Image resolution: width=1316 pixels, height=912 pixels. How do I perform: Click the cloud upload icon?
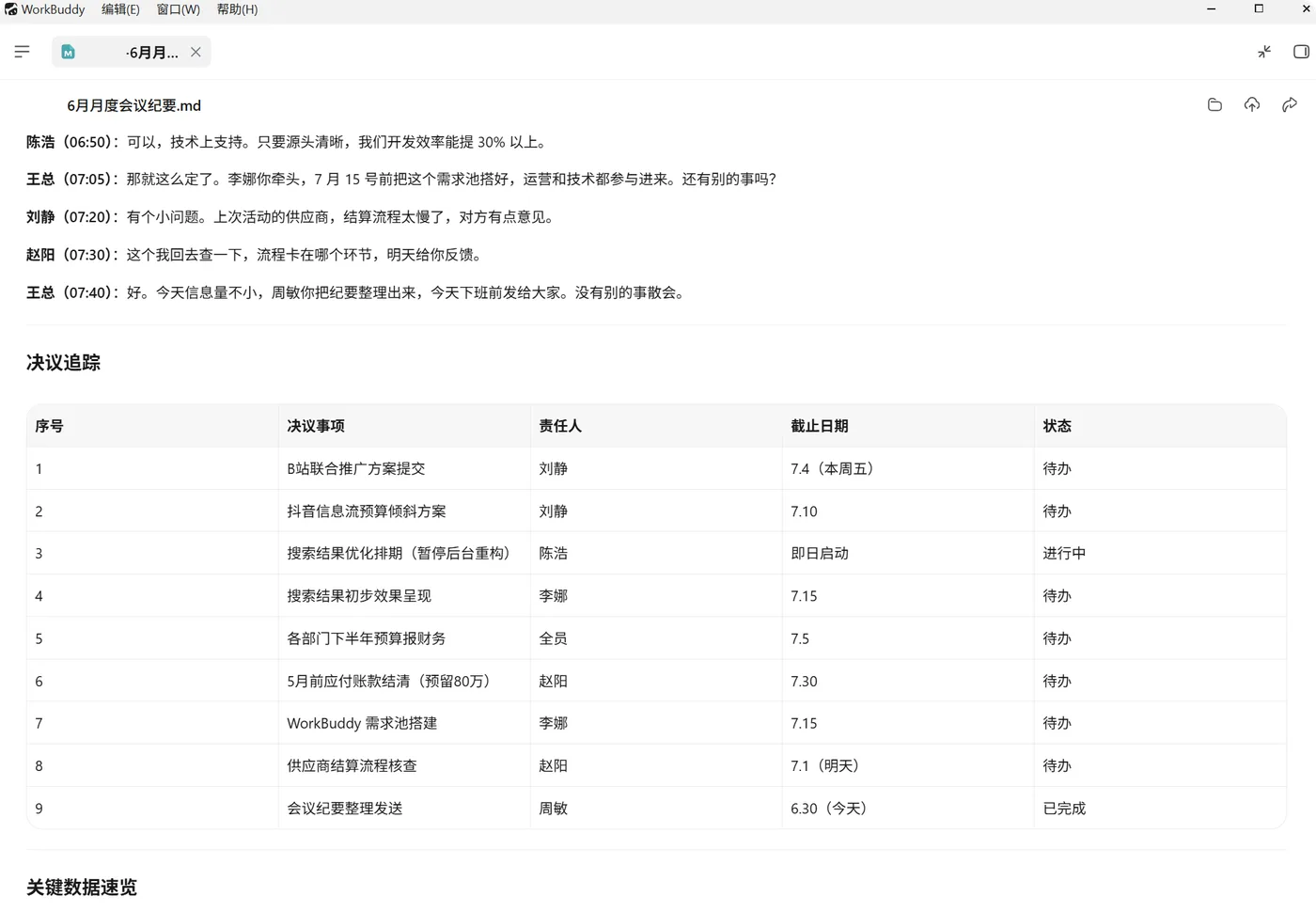(1252, 104)
